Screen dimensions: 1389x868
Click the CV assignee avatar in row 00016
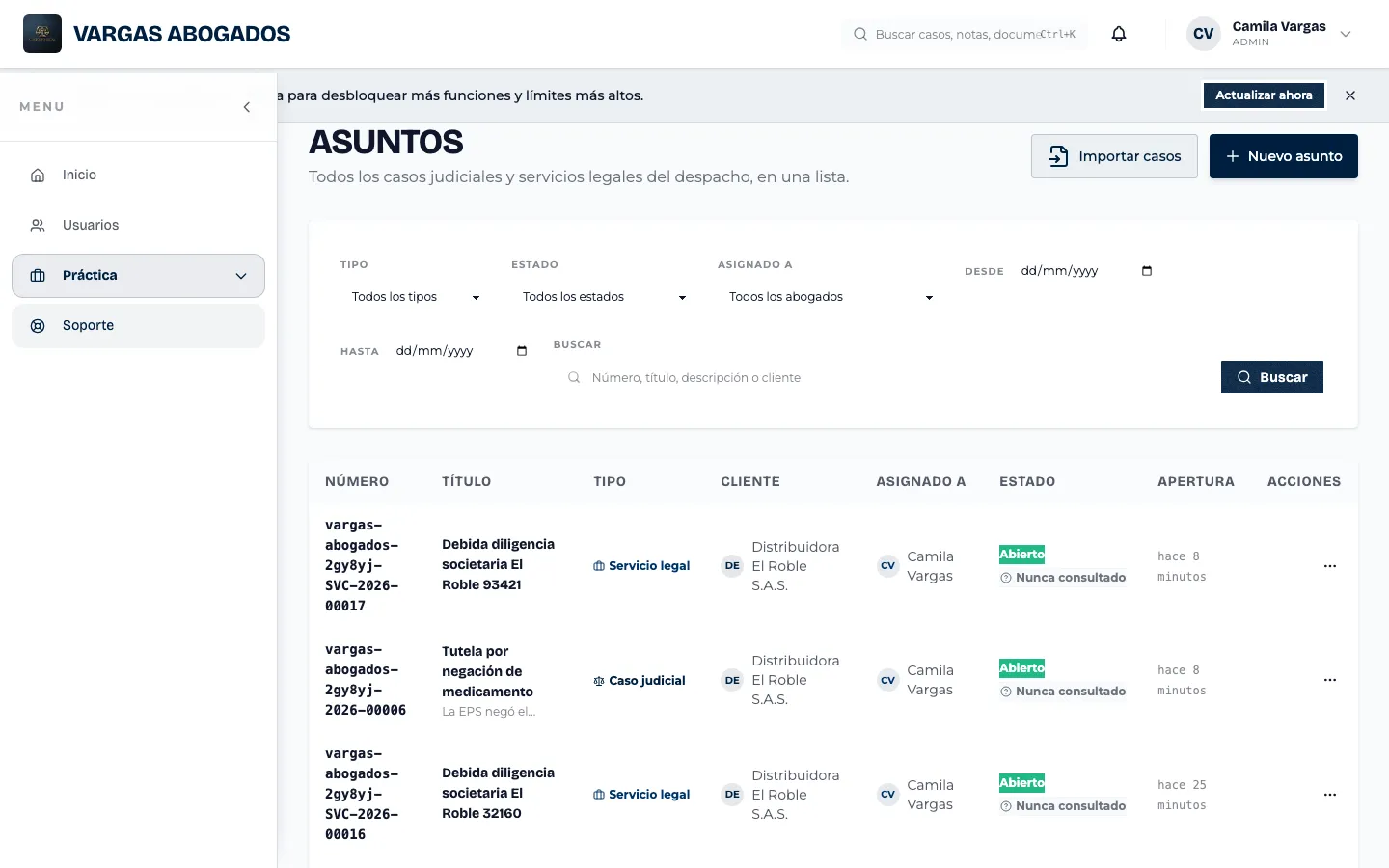(x=887, y=795)
